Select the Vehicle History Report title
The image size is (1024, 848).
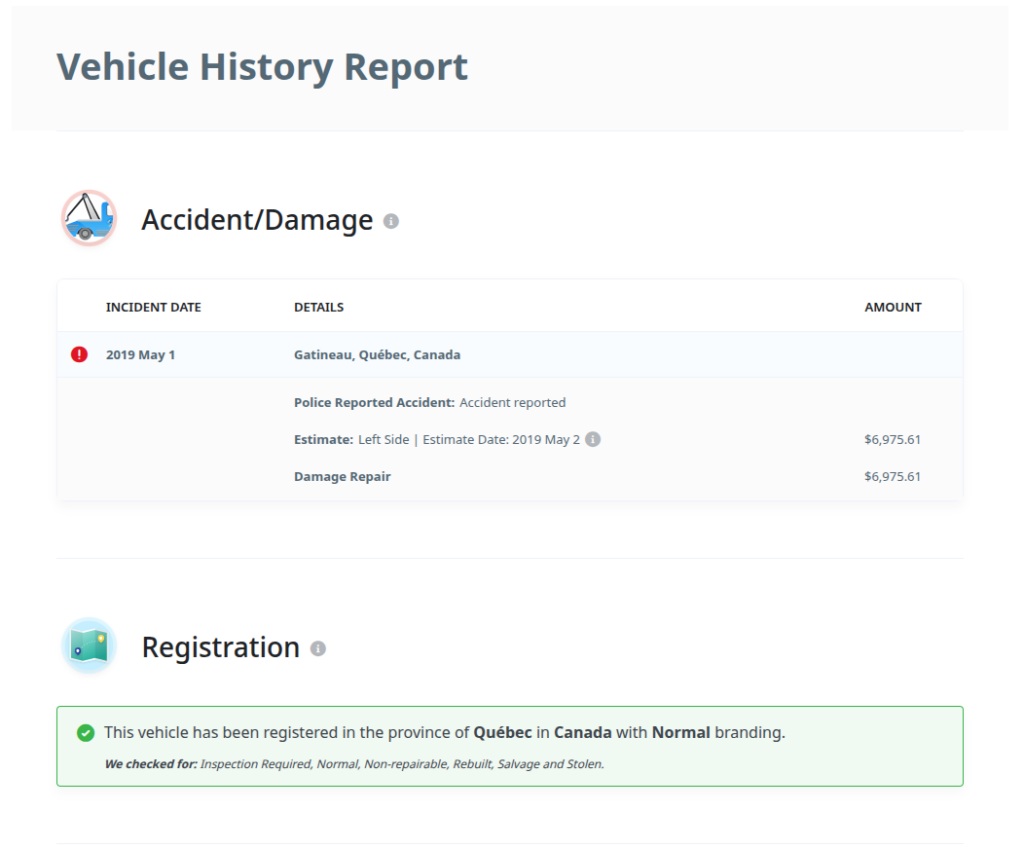262,67
